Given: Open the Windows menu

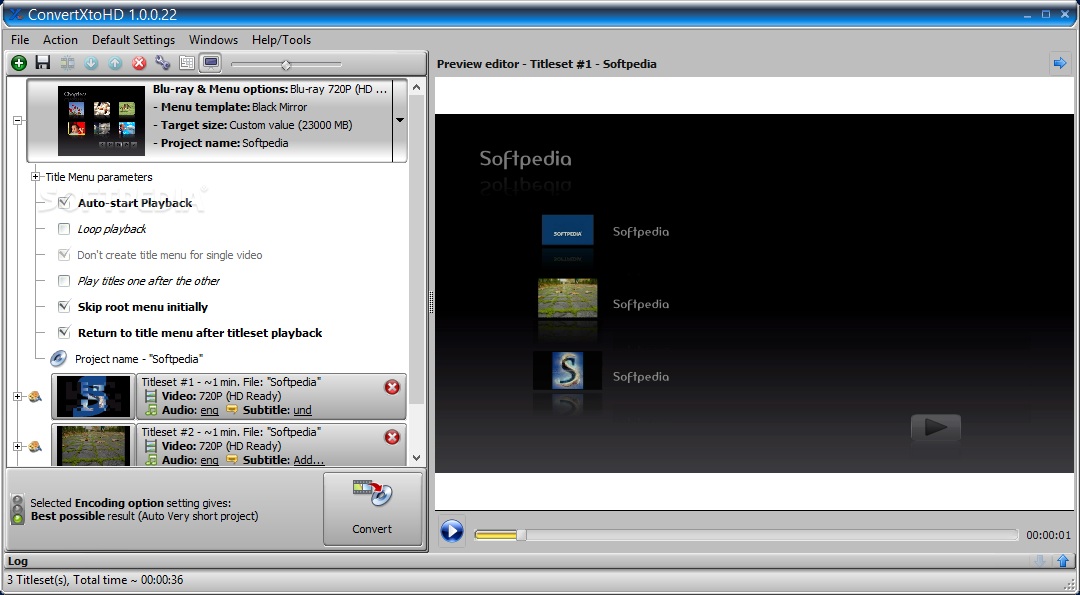Looking at the screenshot, I should [x=214, y=40].
